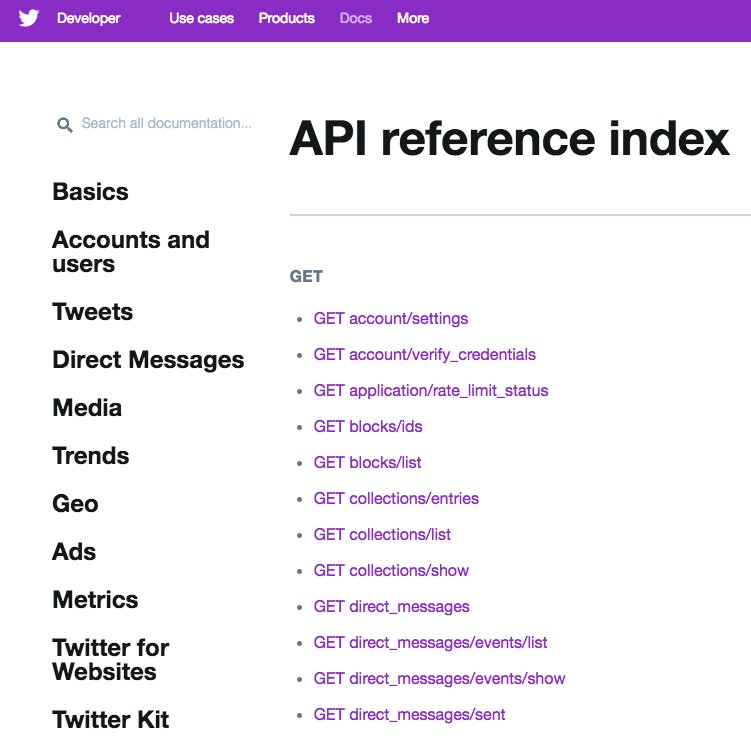This screenshot has height=739, width=751.
Task: Expand the More menu
Action: pos(413,18)
